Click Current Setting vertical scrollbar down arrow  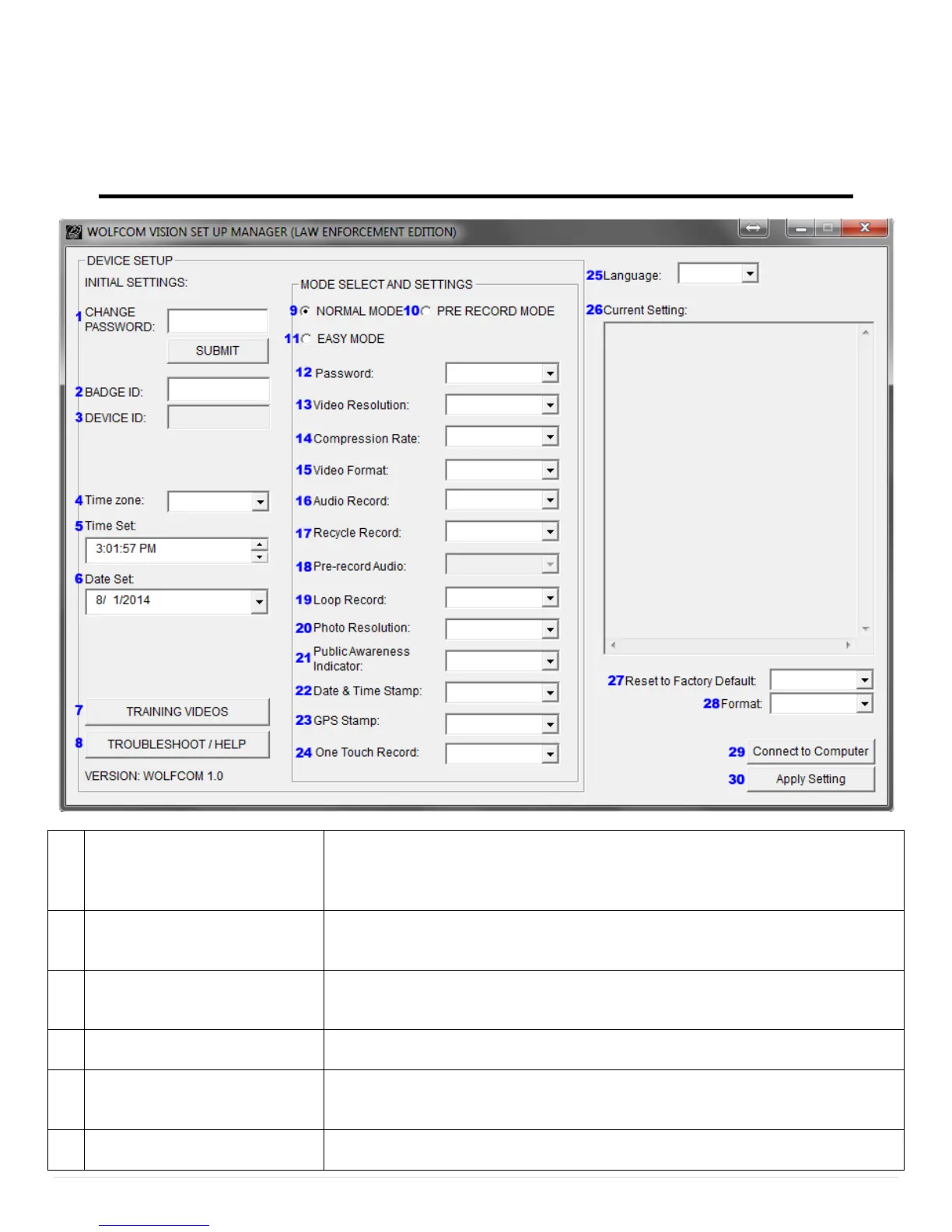pos(865,628)
